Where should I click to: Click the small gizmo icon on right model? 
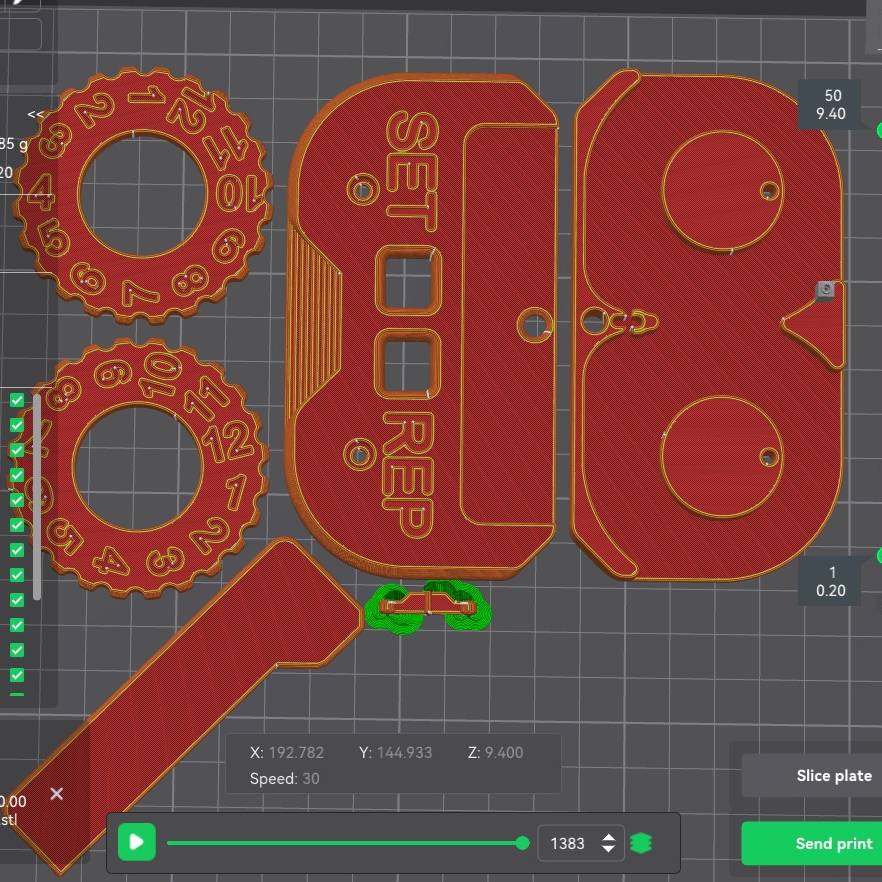(x=824, y=289)
